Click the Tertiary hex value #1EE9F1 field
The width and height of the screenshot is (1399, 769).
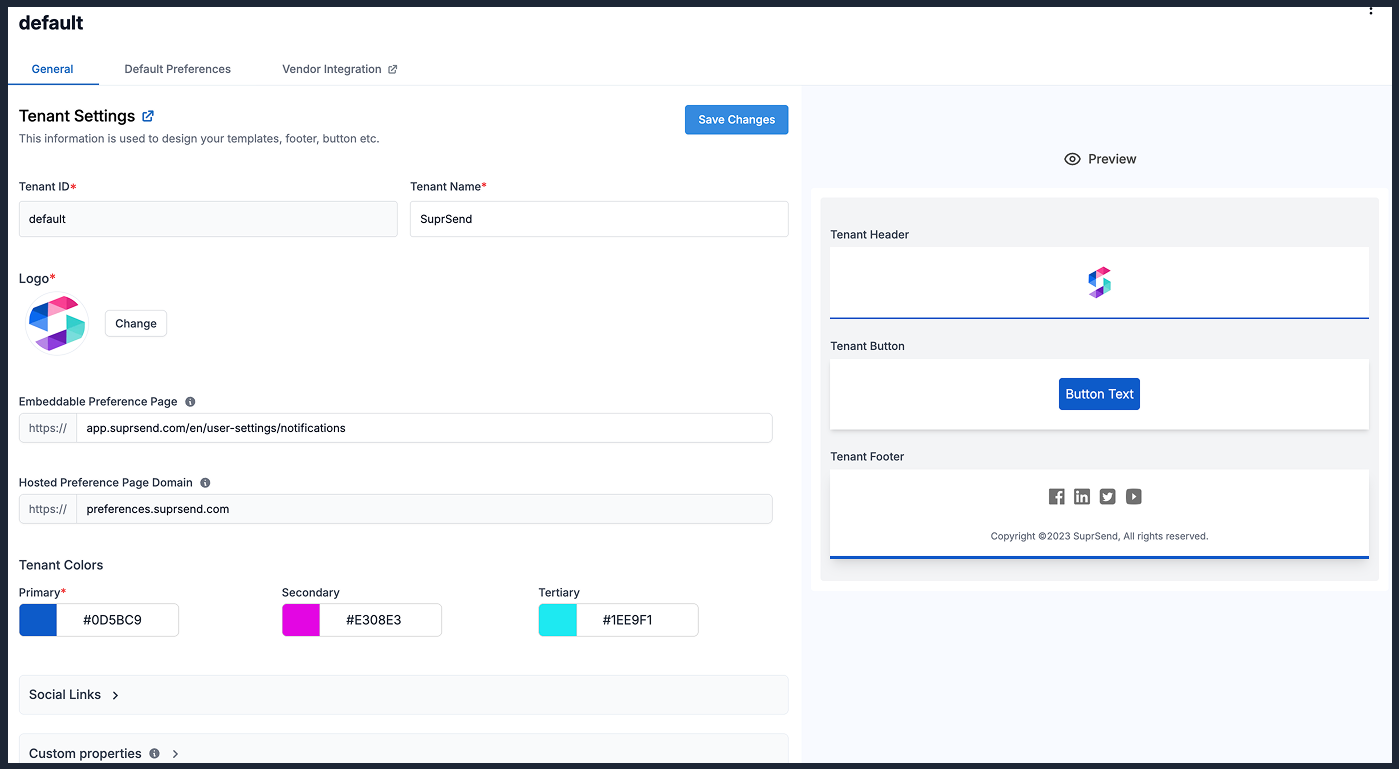(637, 620)
